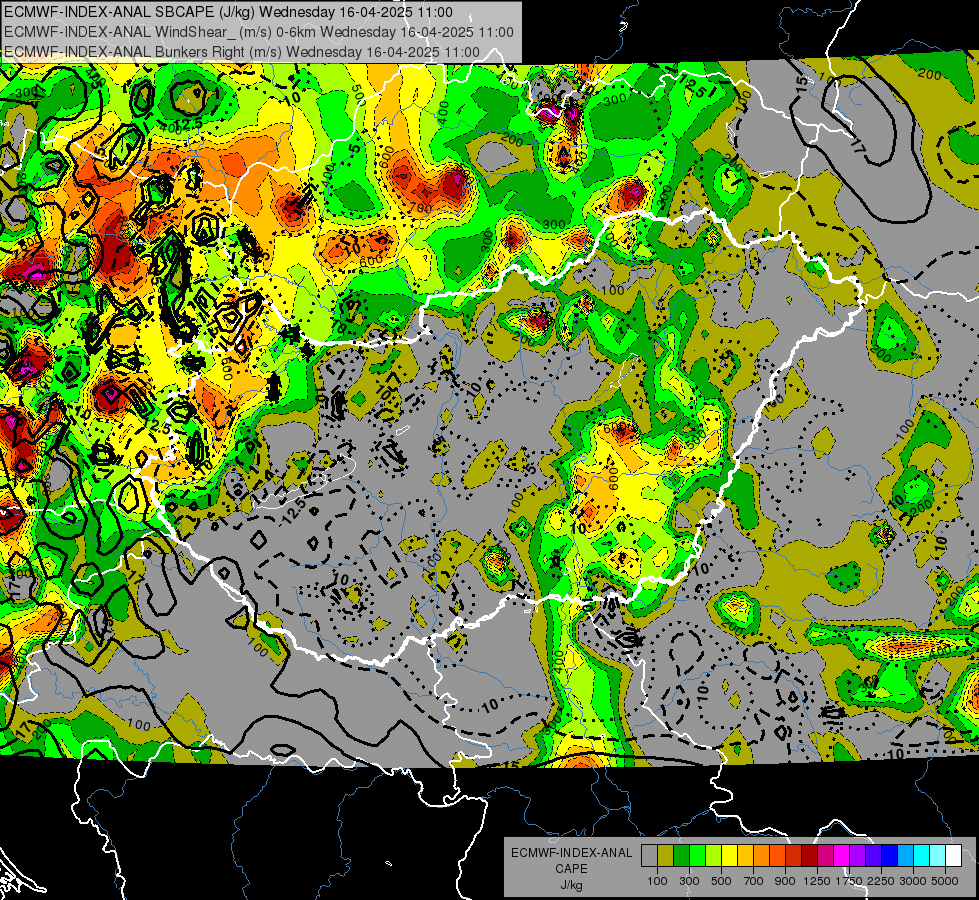This screenshot has height=900, width=979.
Task: Click the 700 value under the colorbar
Action: 754,881
